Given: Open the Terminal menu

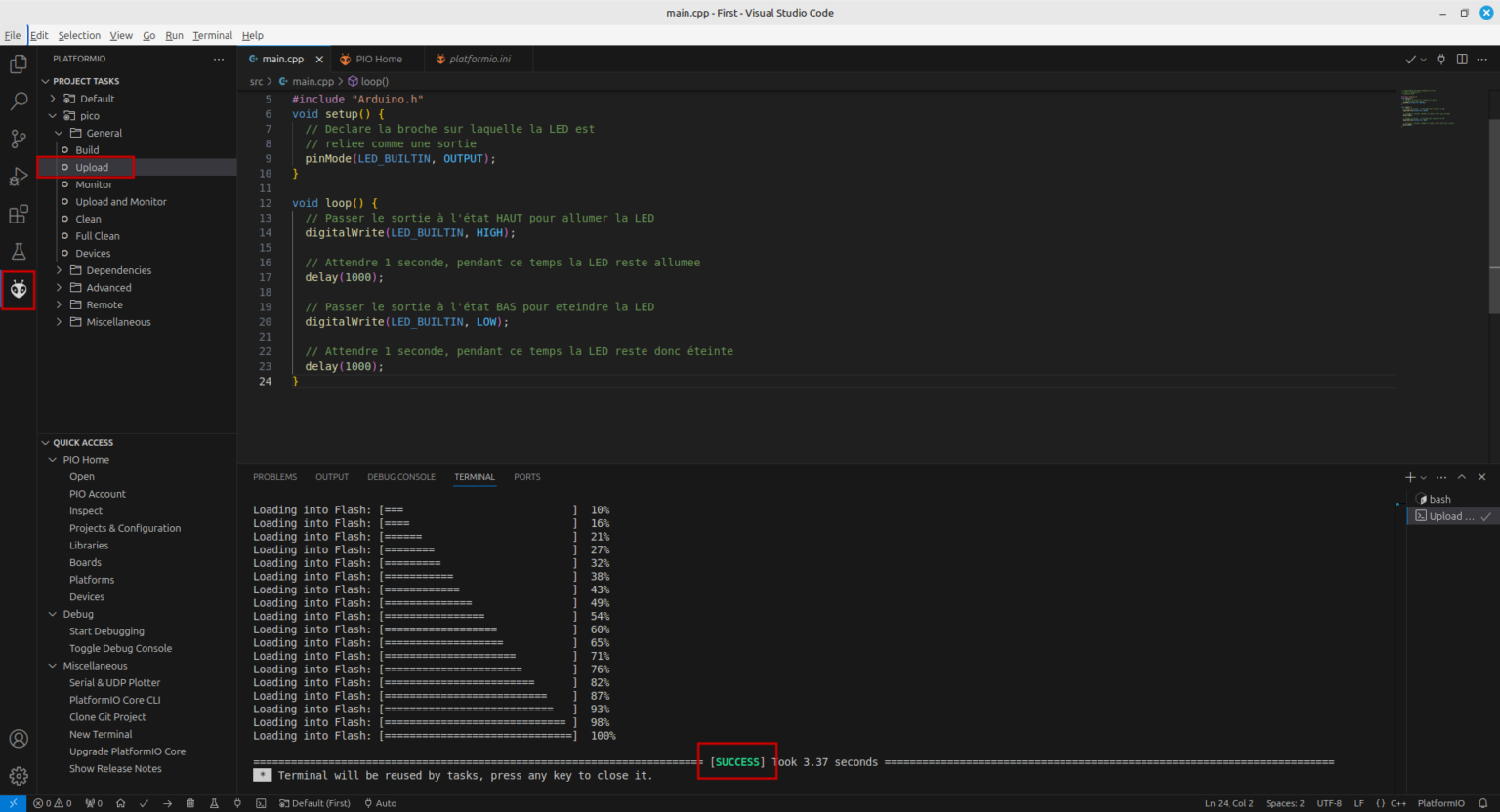Looking at the screenshot, I should point(212,35).
